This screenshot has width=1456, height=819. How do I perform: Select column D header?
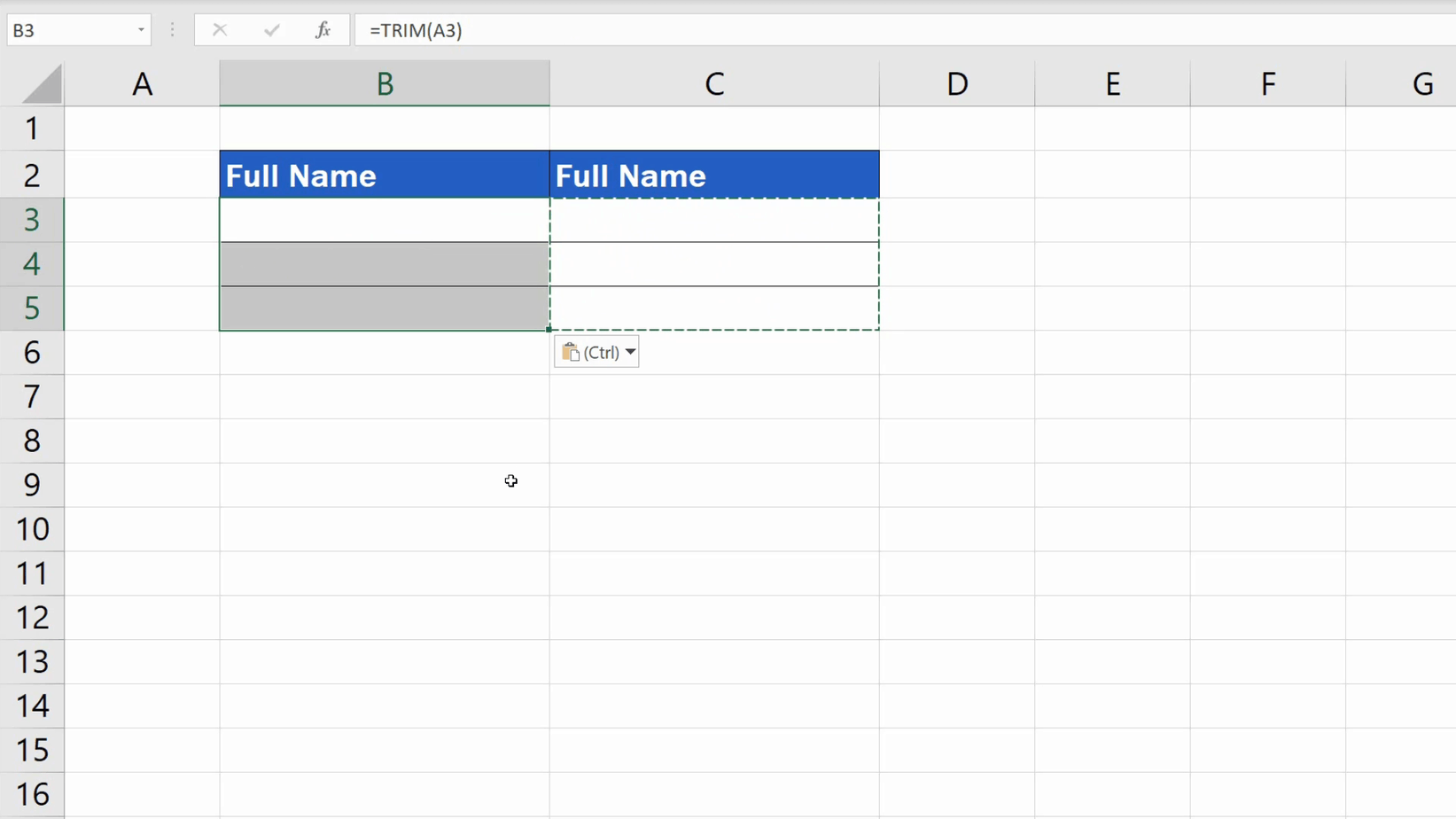pos(956,82)
